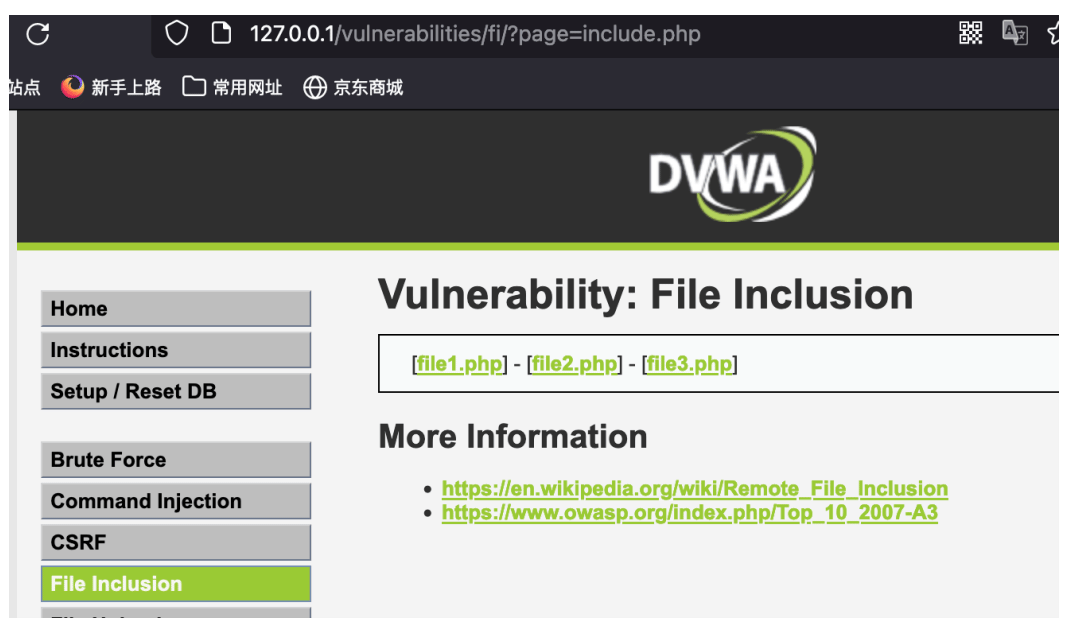Reload the page with the refresh icon
The height and width of the screenshot is (628, 1070).
click(x=38, y=33)
